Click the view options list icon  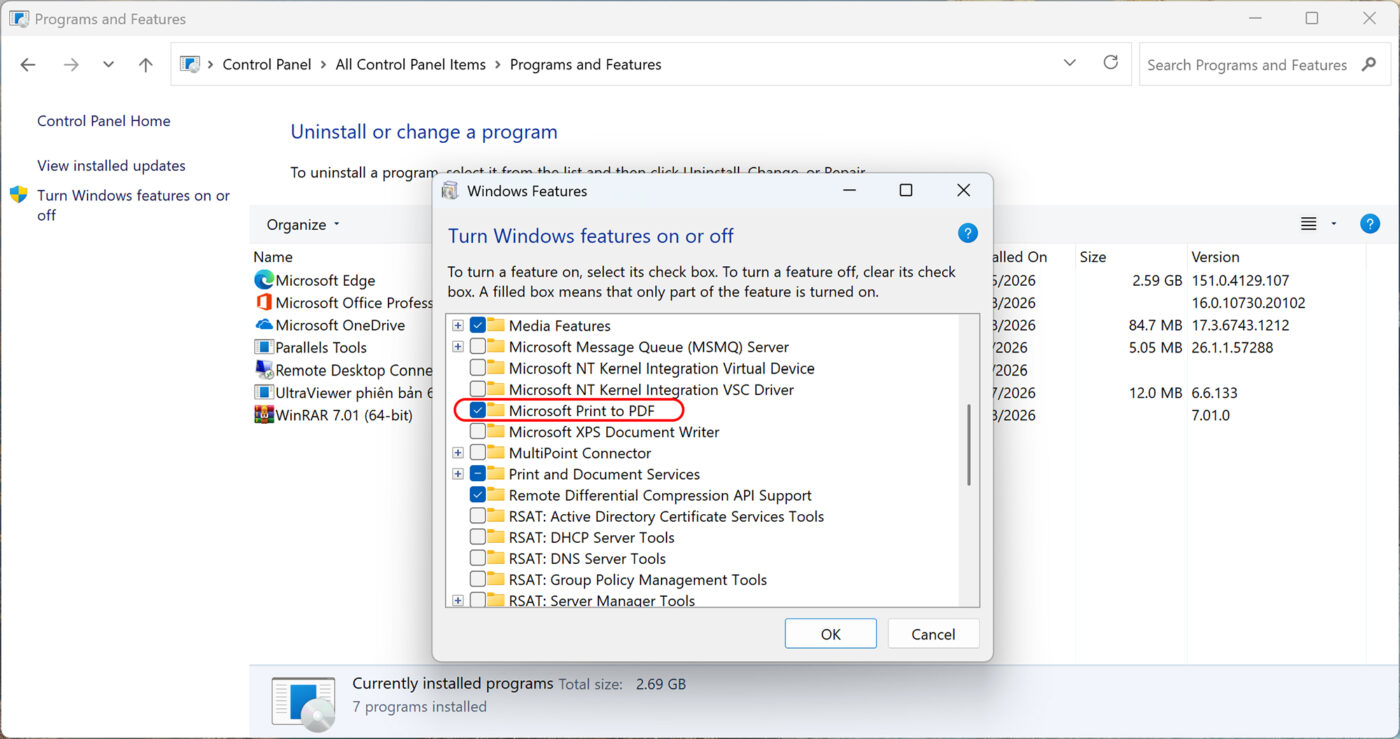[1309, 224]
